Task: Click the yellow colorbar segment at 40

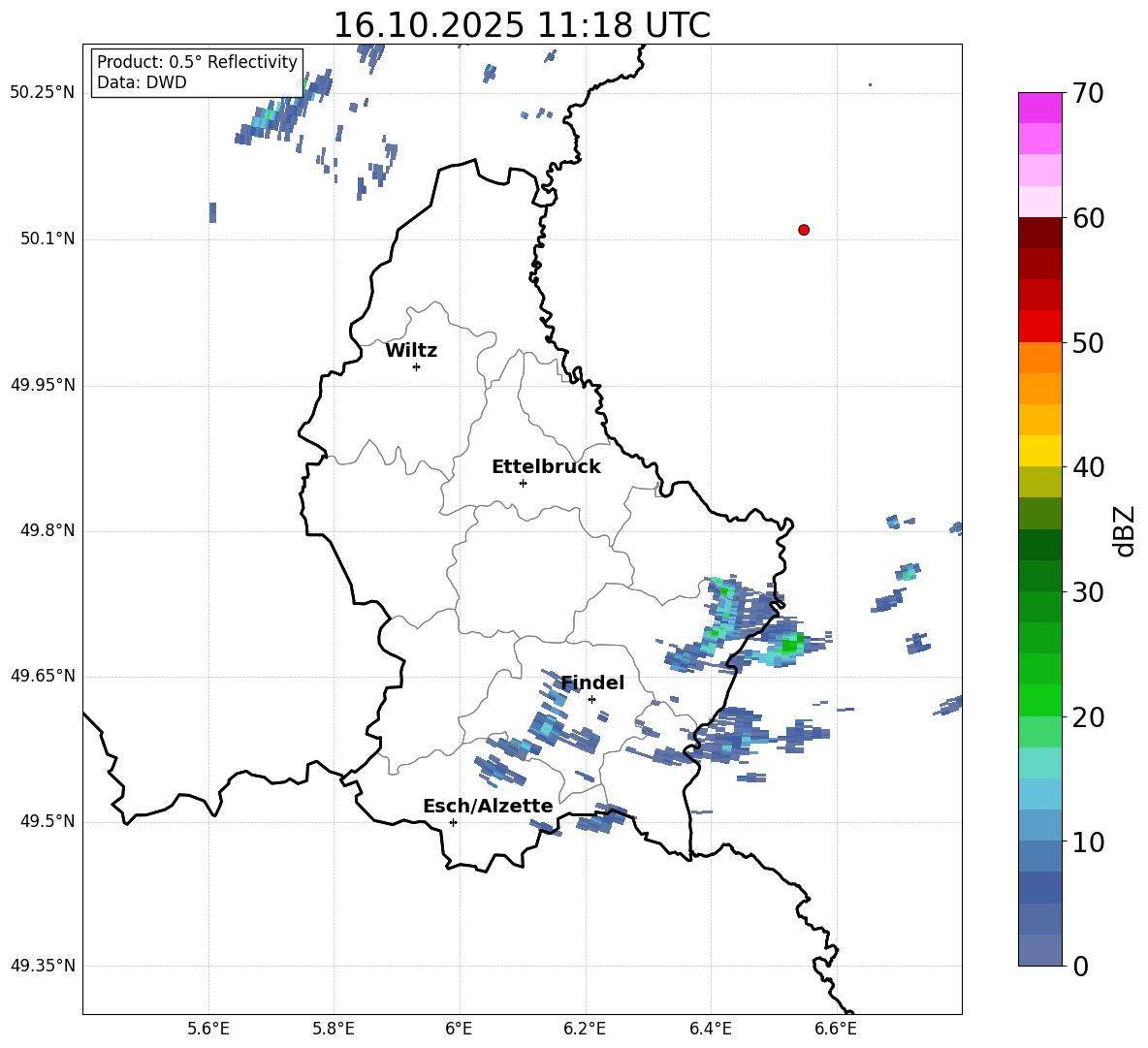Action: coord(1040,451)
